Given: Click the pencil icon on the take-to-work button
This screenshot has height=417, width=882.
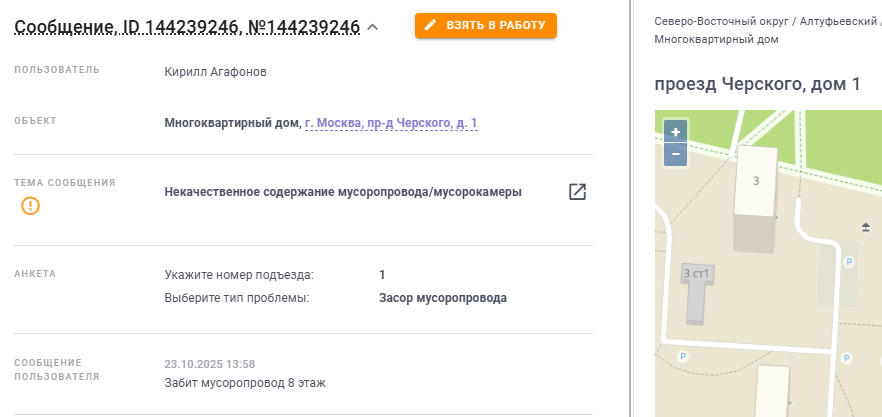Looking at the screenshot, I should point(431,26).
